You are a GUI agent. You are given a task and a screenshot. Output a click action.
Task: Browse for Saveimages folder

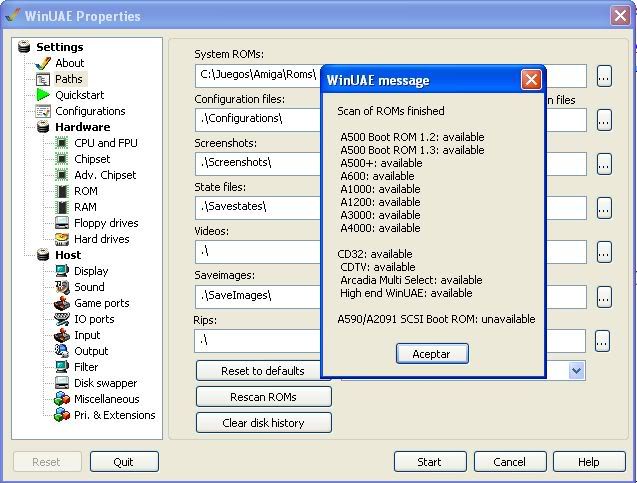[x=604, y=297]
